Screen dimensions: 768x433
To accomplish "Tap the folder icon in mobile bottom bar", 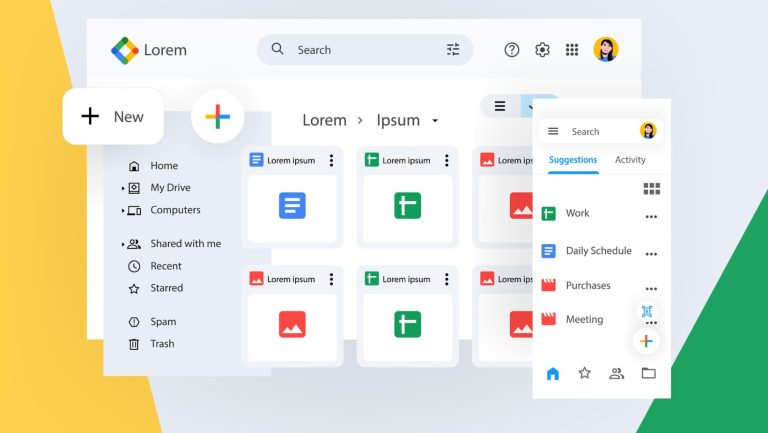I will (x=648, y=373).
